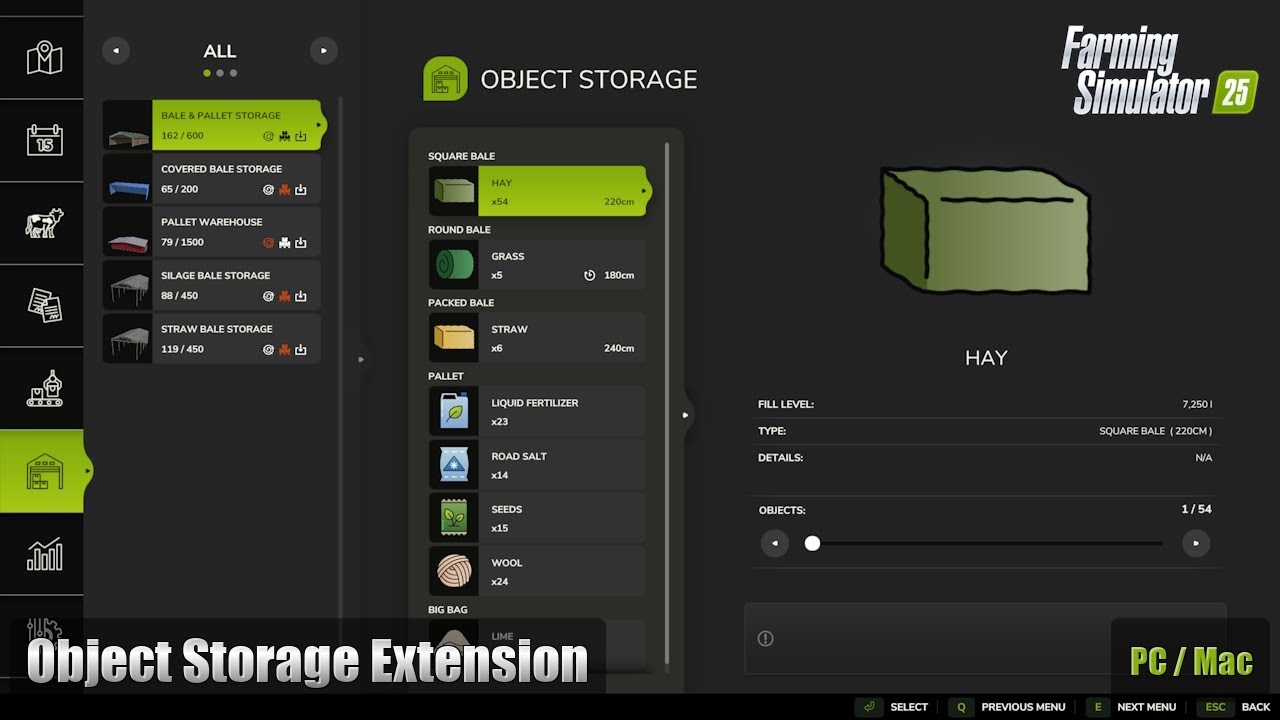This screenshot has width=1280, height=720.
Task: Click bale icon on Covered Bale Storage row
Action: tap(268, 190)
